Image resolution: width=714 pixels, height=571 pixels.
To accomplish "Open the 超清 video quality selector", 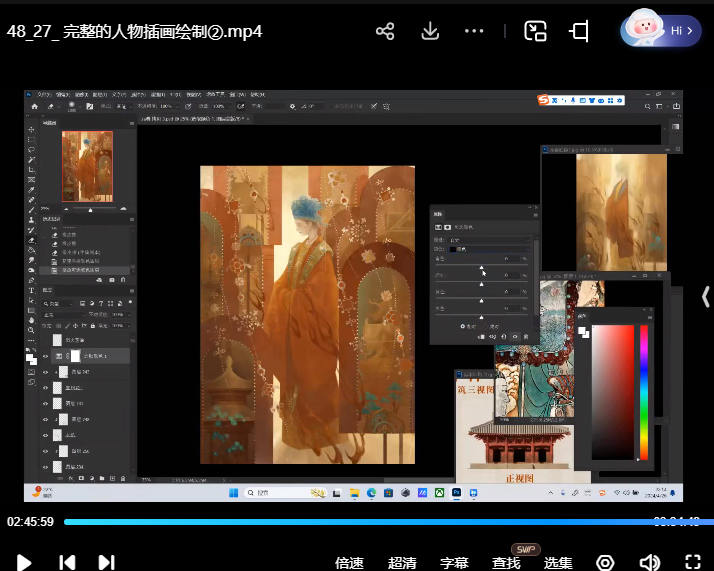I will tap(402, 563).
